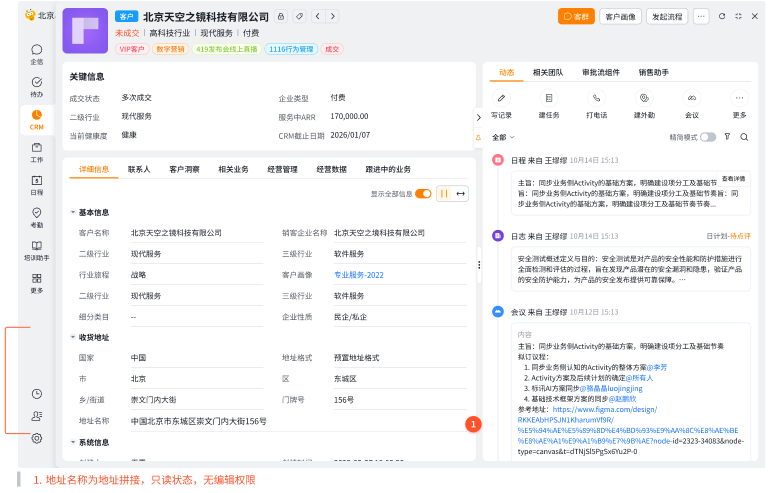Click the search magnifier in the activity feed

(x=744, y=137)
